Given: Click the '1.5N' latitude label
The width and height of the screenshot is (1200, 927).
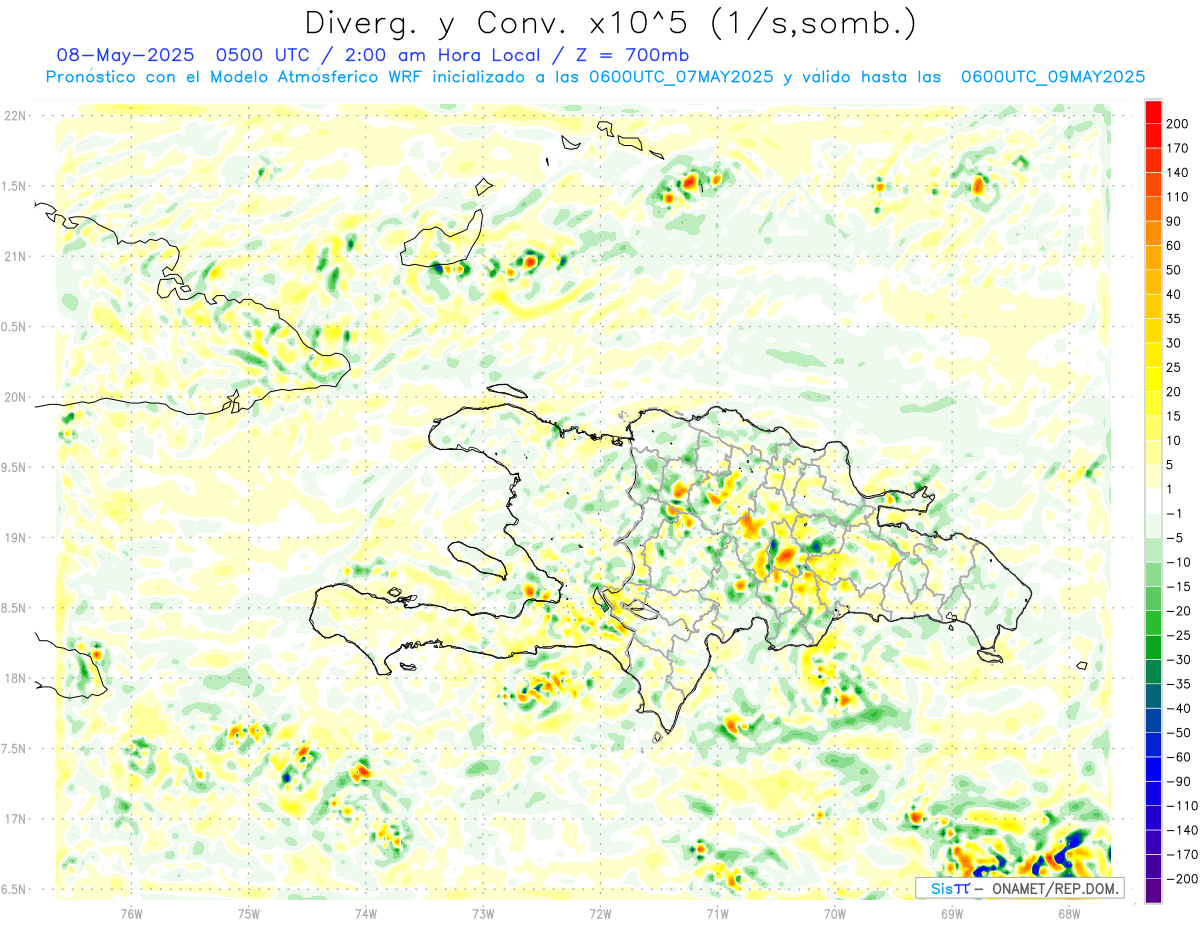Looking at the screenshot, I should coord(14,186).
